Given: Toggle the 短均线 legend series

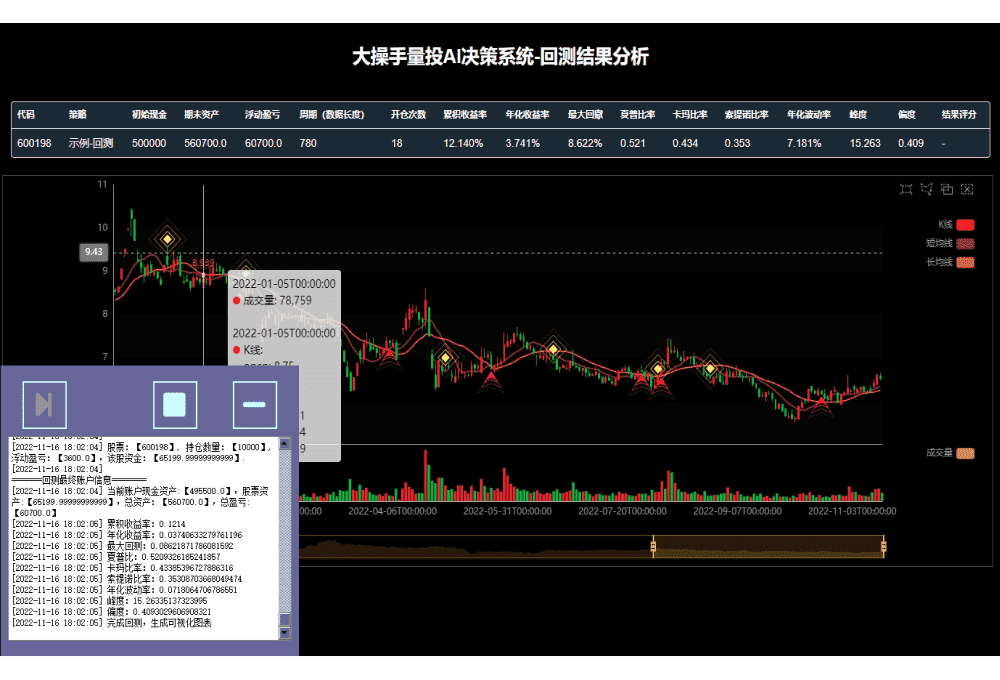Looking at the screenshot, I should pyautogui.click(x=964, y=243).
